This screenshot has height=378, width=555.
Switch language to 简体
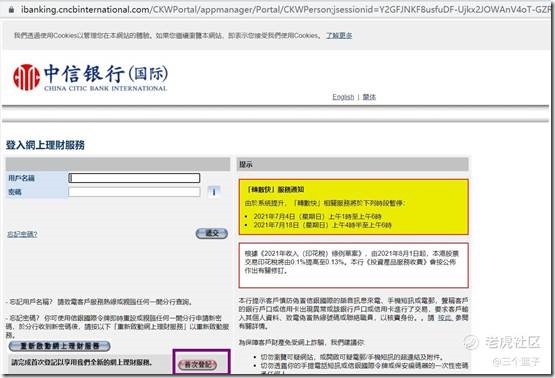coord(369,97)
